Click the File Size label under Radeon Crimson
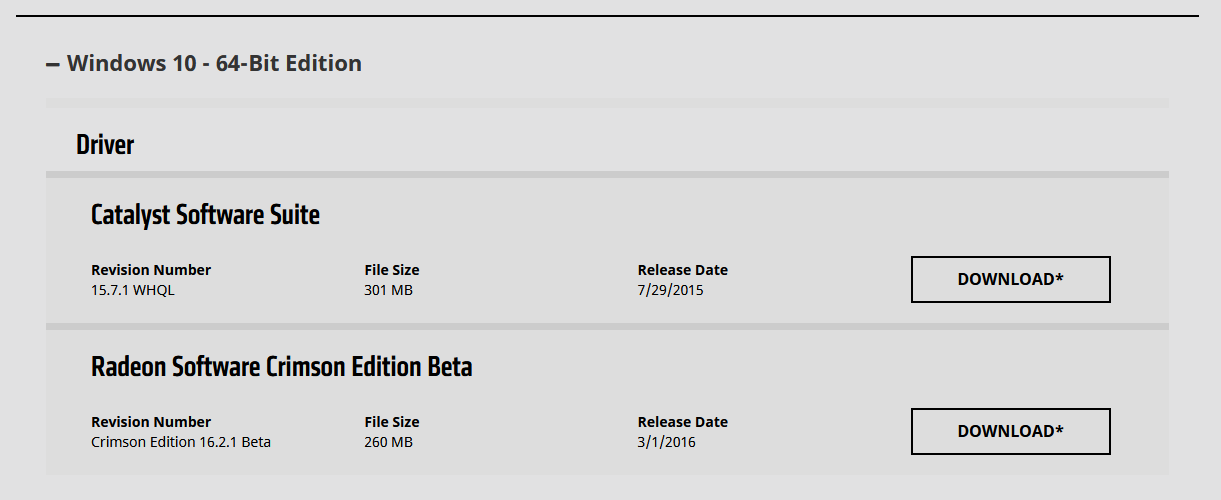This screenshot has height=500, width=1221. [392, 422]
